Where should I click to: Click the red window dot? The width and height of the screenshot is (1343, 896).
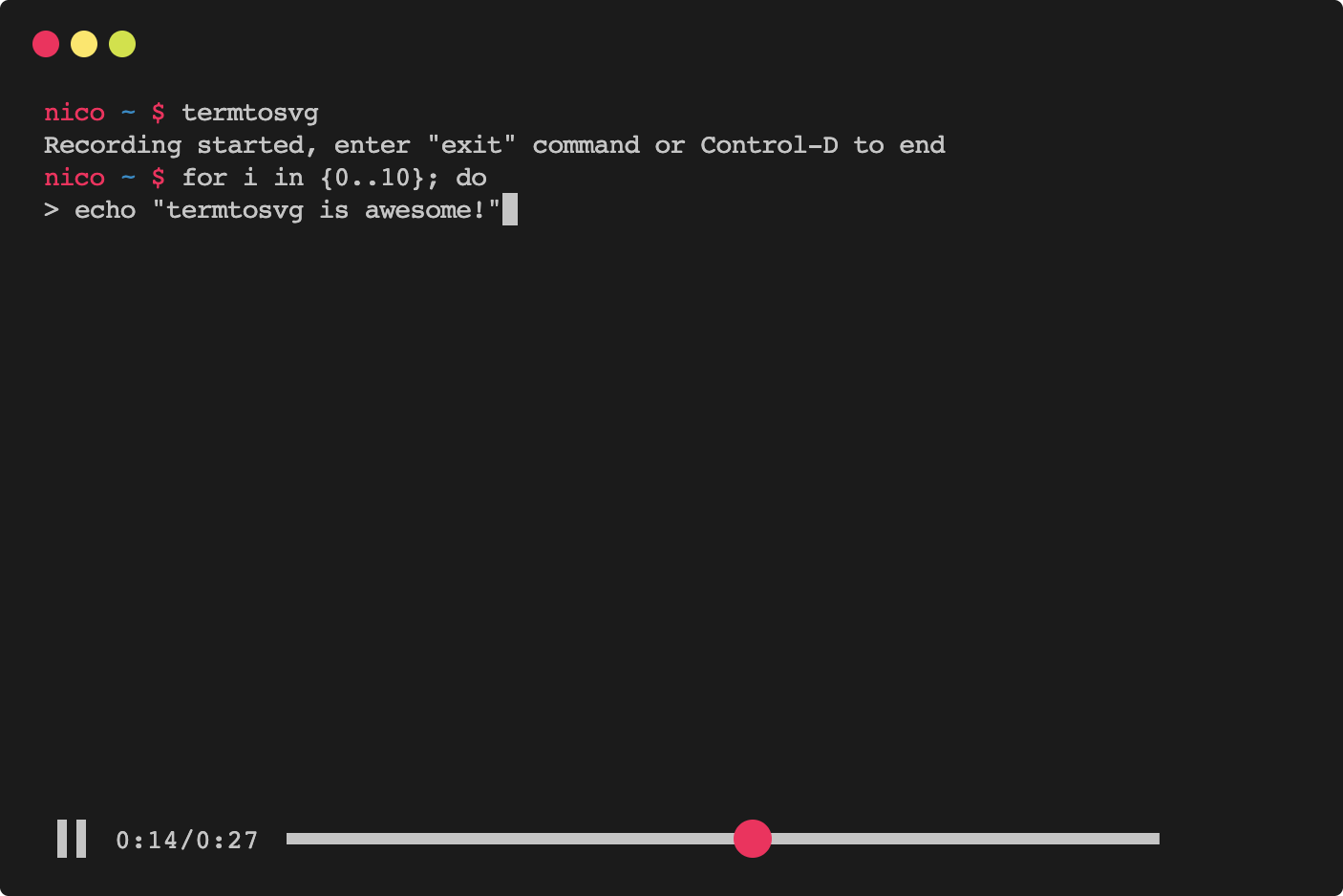click(x=46, y=44)
